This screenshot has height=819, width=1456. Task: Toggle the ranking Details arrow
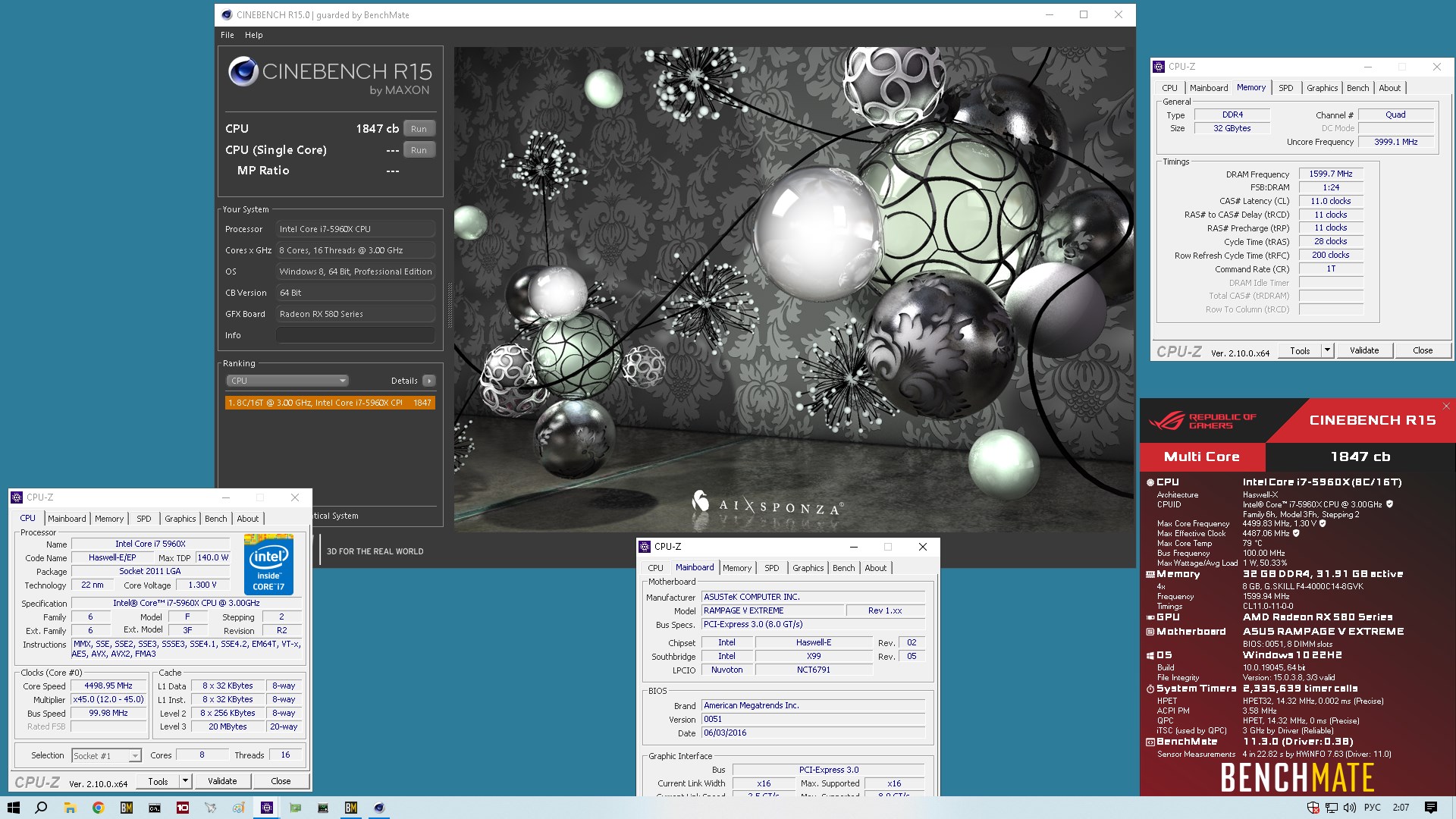click(429, 381)
